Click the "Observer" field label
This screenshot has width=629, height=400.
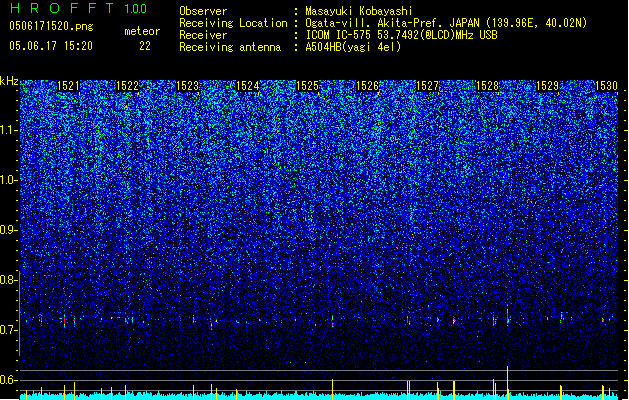pyautogui.click(x=203, y=11)
